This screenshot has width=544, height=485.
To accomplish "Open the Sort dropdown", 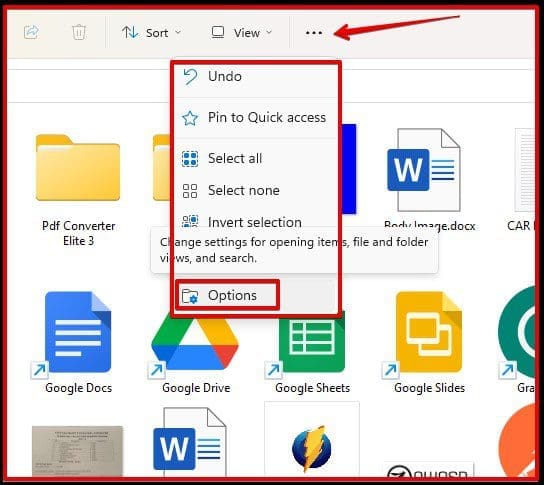I will click(x=151, y=33).
